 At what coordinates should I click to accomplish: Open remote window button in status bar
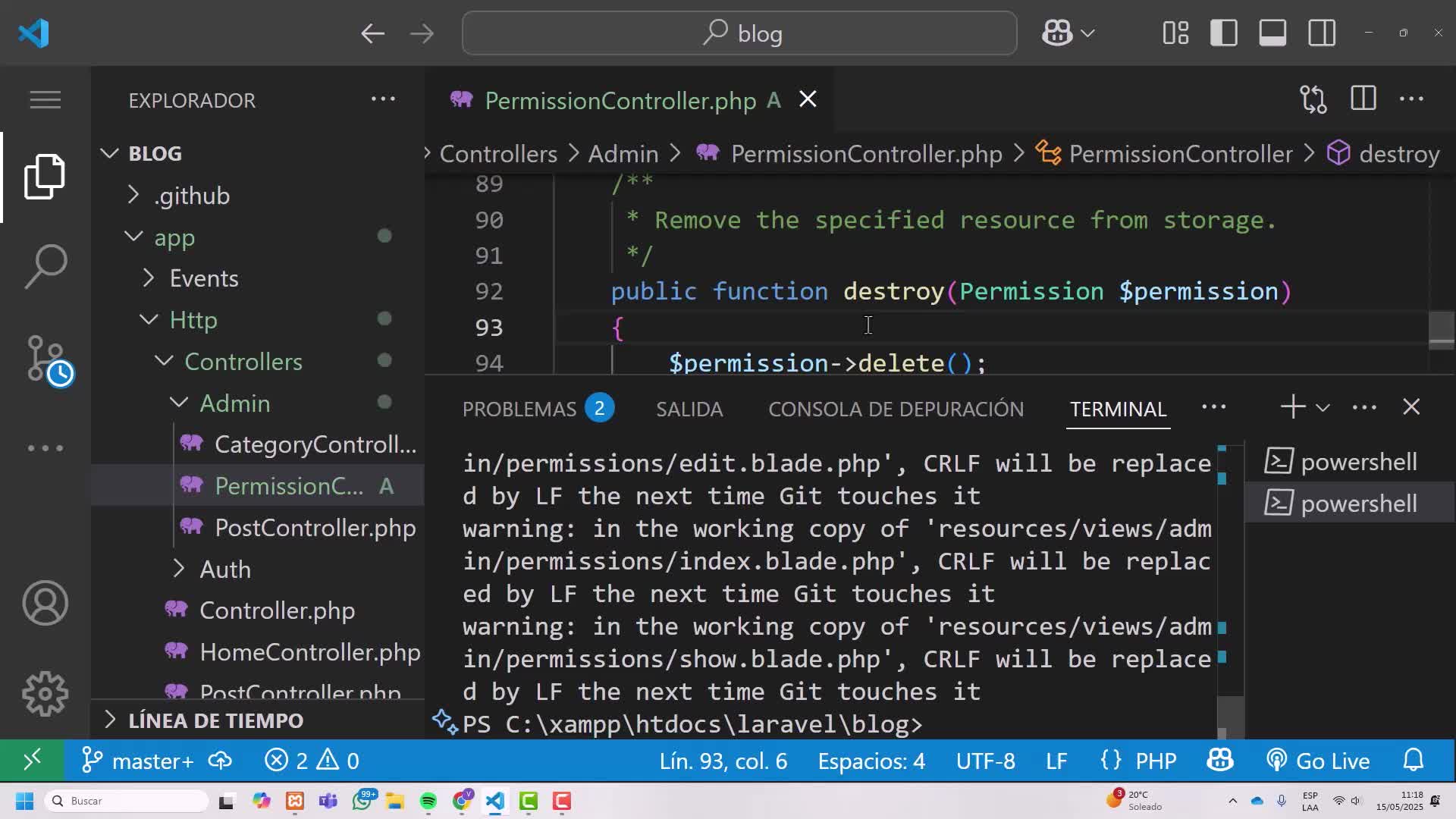[x=32, y=761]
